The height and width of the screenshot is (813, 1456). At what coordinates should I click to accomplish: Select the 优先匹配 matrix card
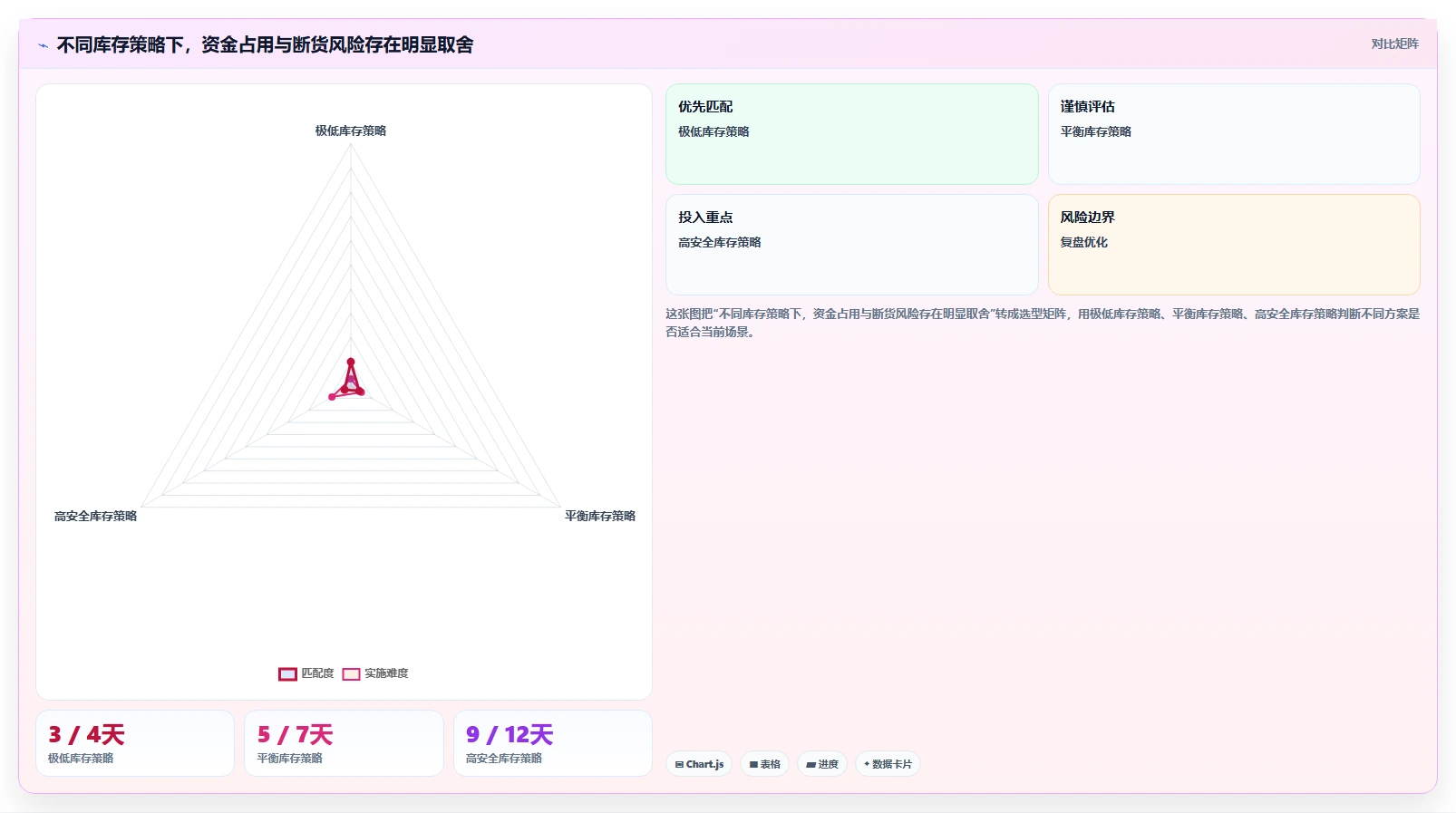852,134
